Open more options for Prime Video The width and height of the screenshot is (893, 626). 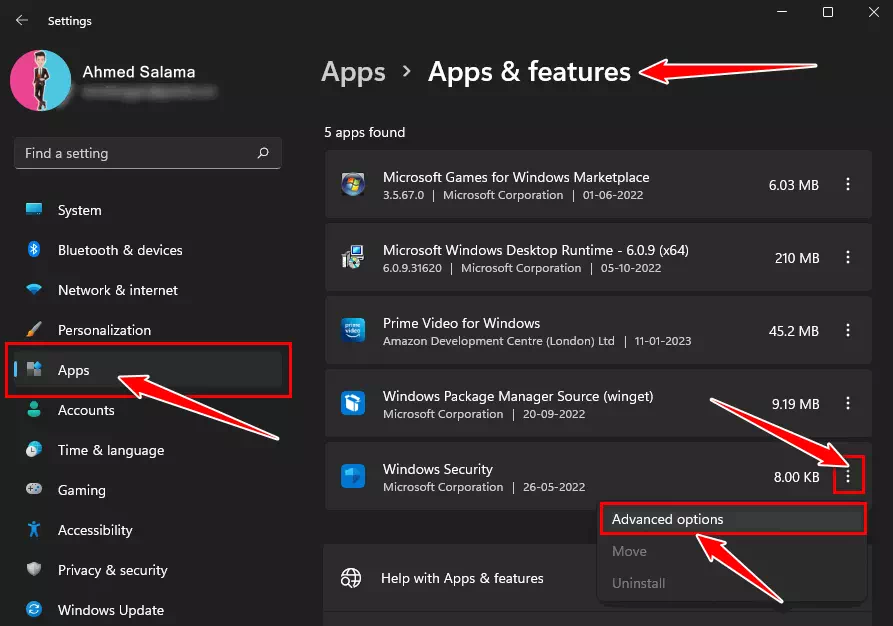click(x=847, y=330)
